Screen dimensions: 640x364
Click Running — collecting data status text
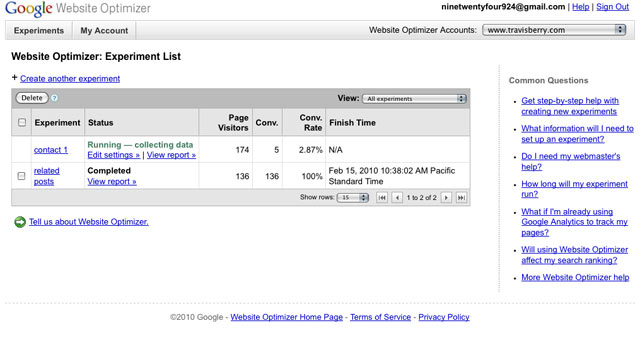(x=140, y=144)
